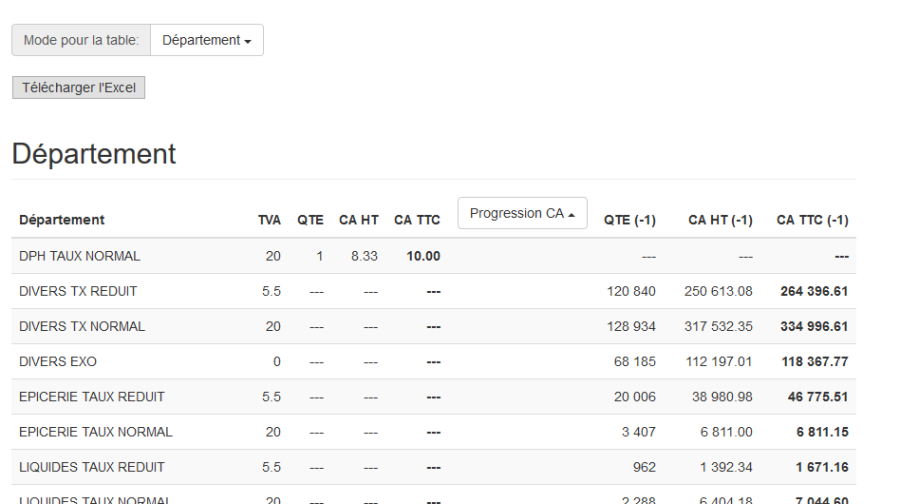
Task: Select the DPH TAUX NORMAL row
Action: coord(79,256)
